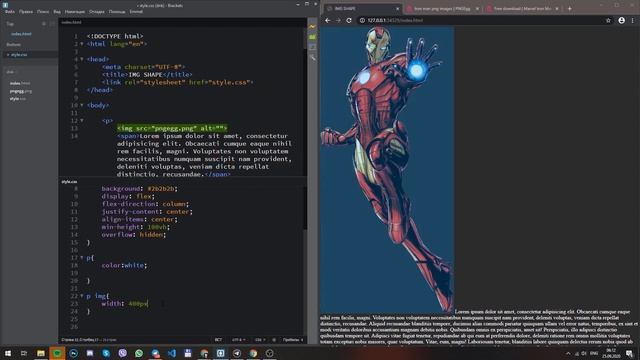Open the Emmet menu in Brackets
640x360 pixels.
point(136,12)
